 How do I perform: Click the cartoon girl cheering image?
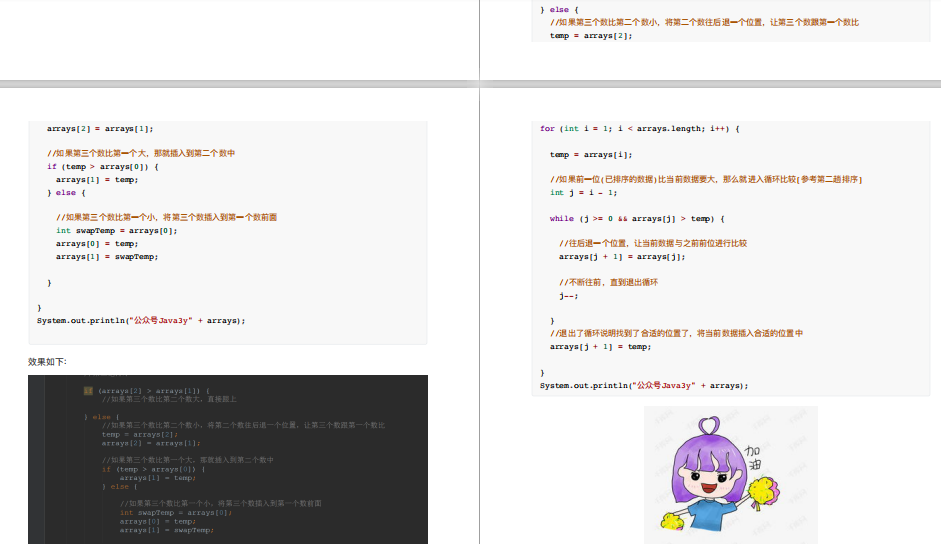click(730, 474)
